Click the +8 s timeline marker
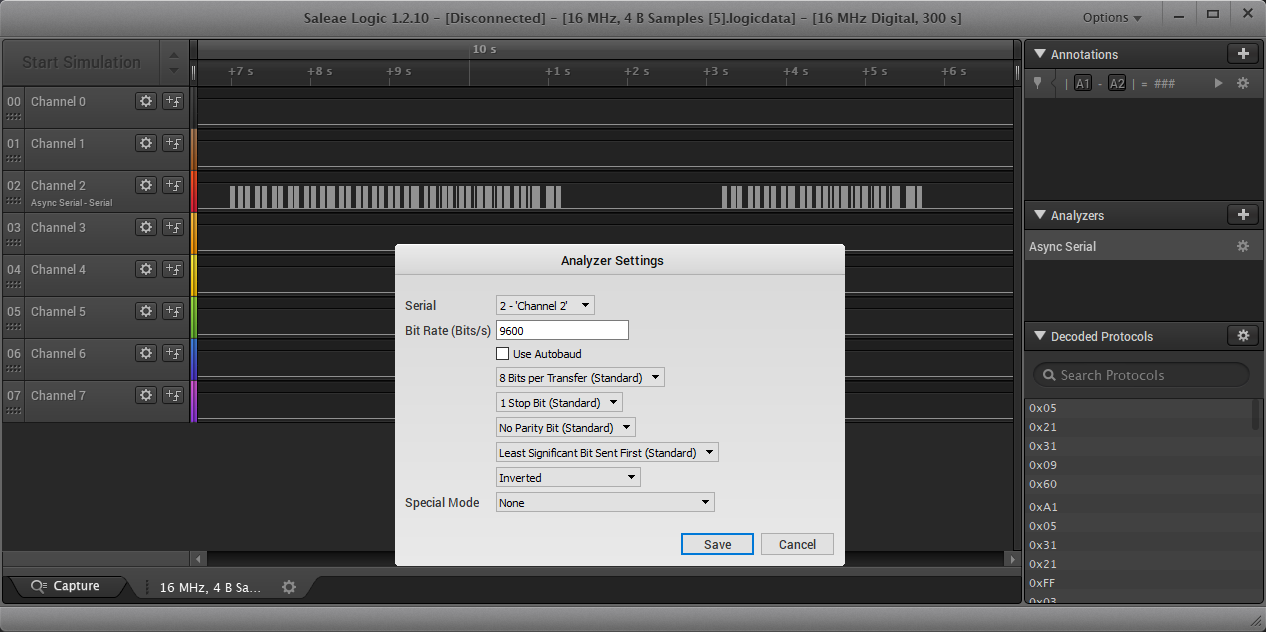The height and width of the screenshot is (632, 1266). [319, 71]
